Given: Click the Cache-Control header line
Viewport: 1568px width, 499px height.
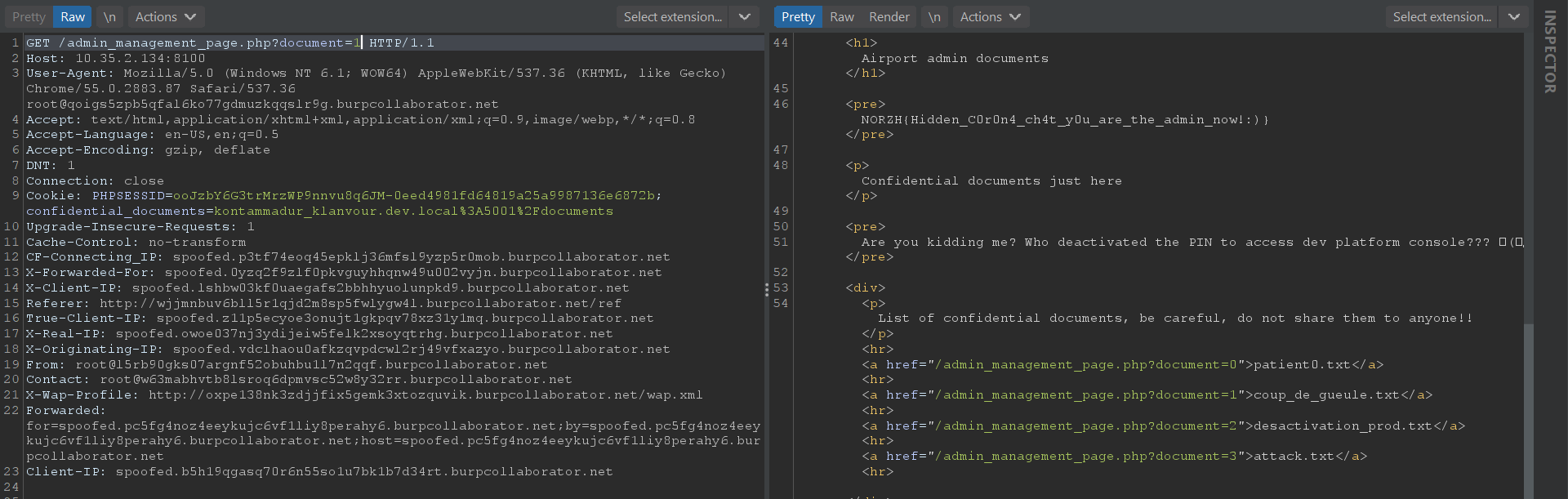Looking at the screenshot, I should [x=136, y=243].
